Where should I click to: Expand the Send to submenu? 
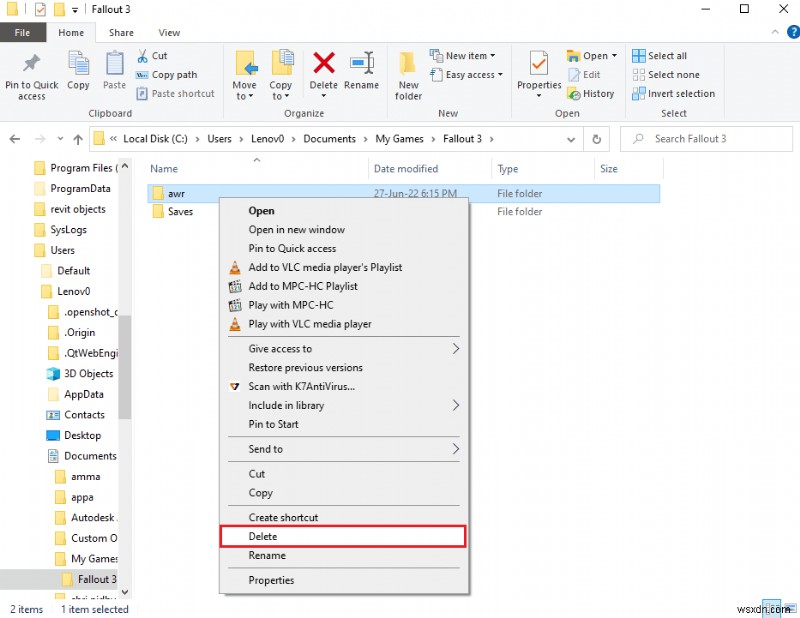click(x=343, y=449)
